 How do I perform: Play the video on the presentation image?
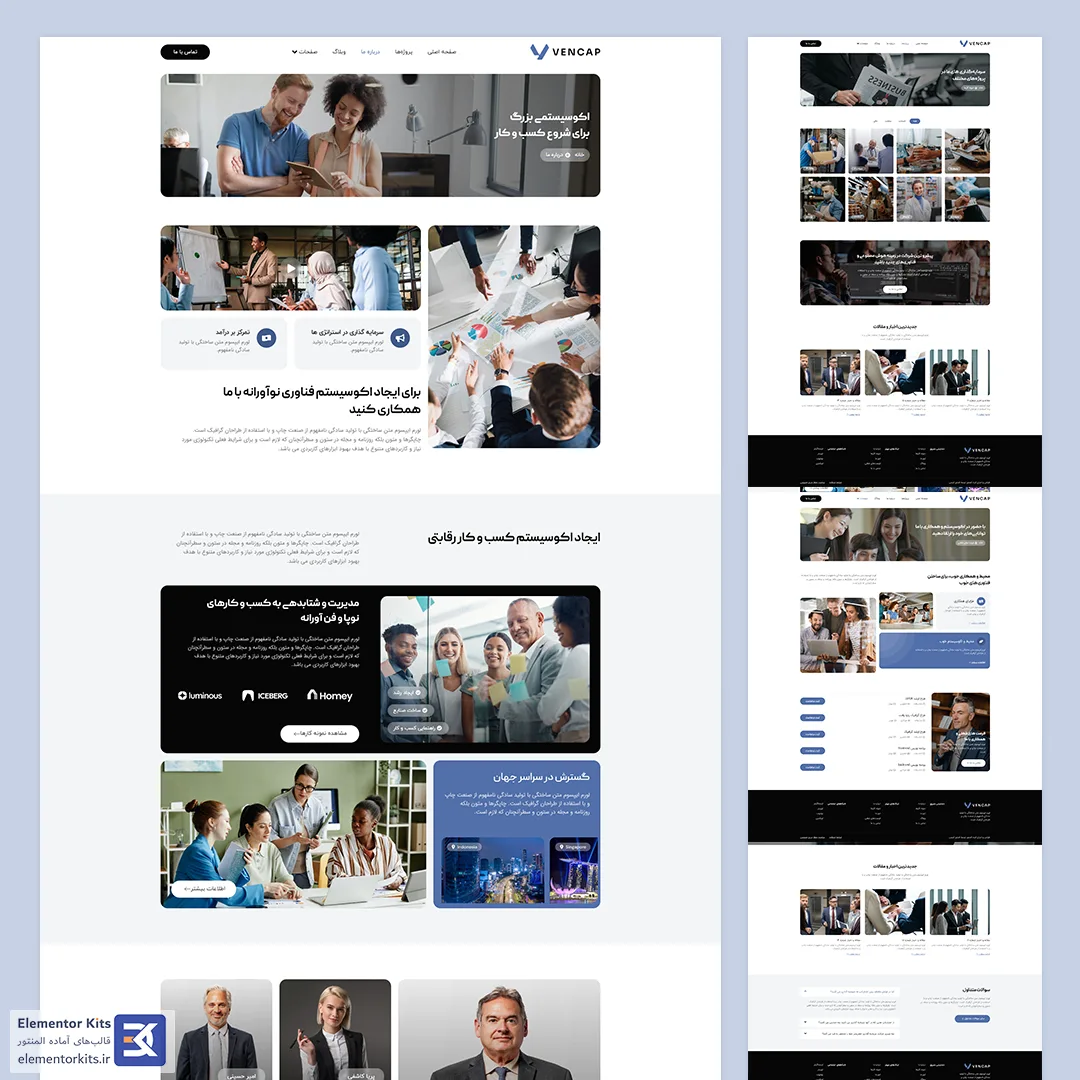coord(291,269)
